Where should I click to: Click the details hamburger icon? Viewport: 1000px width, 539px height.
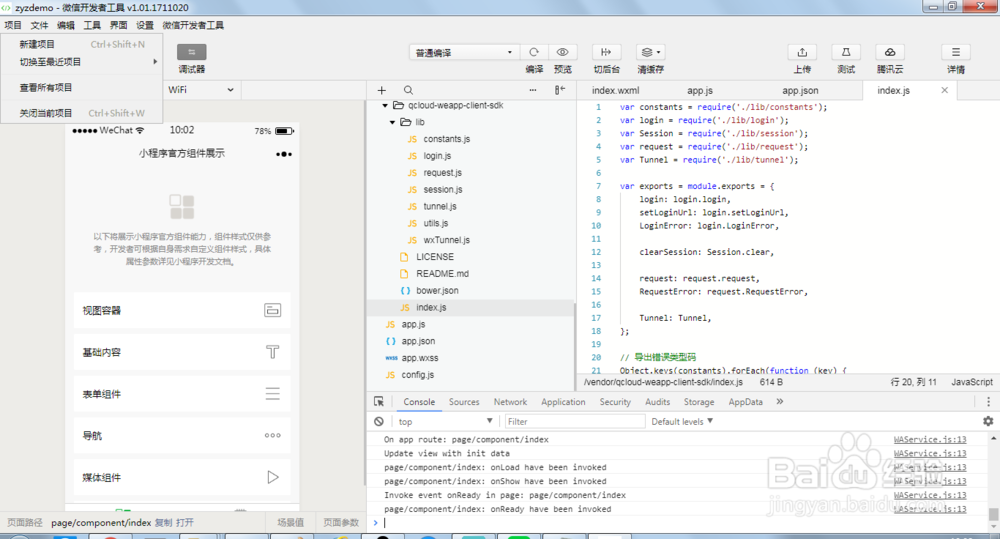[955, 52]
